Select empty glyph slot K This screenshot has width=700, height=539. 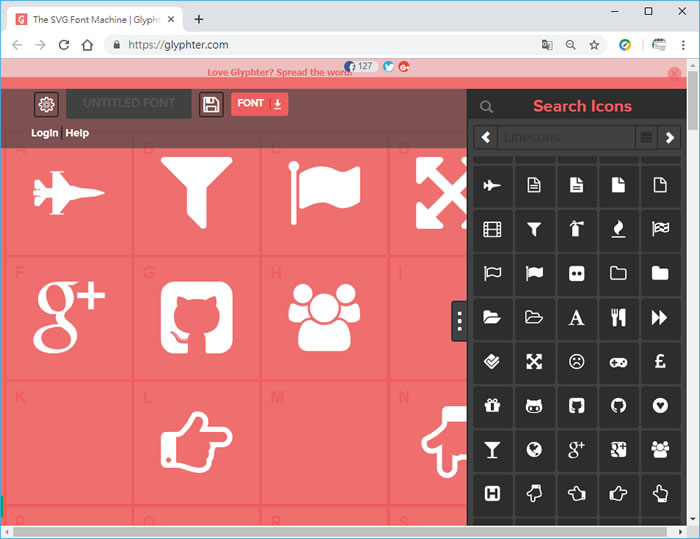pos(69,443)
